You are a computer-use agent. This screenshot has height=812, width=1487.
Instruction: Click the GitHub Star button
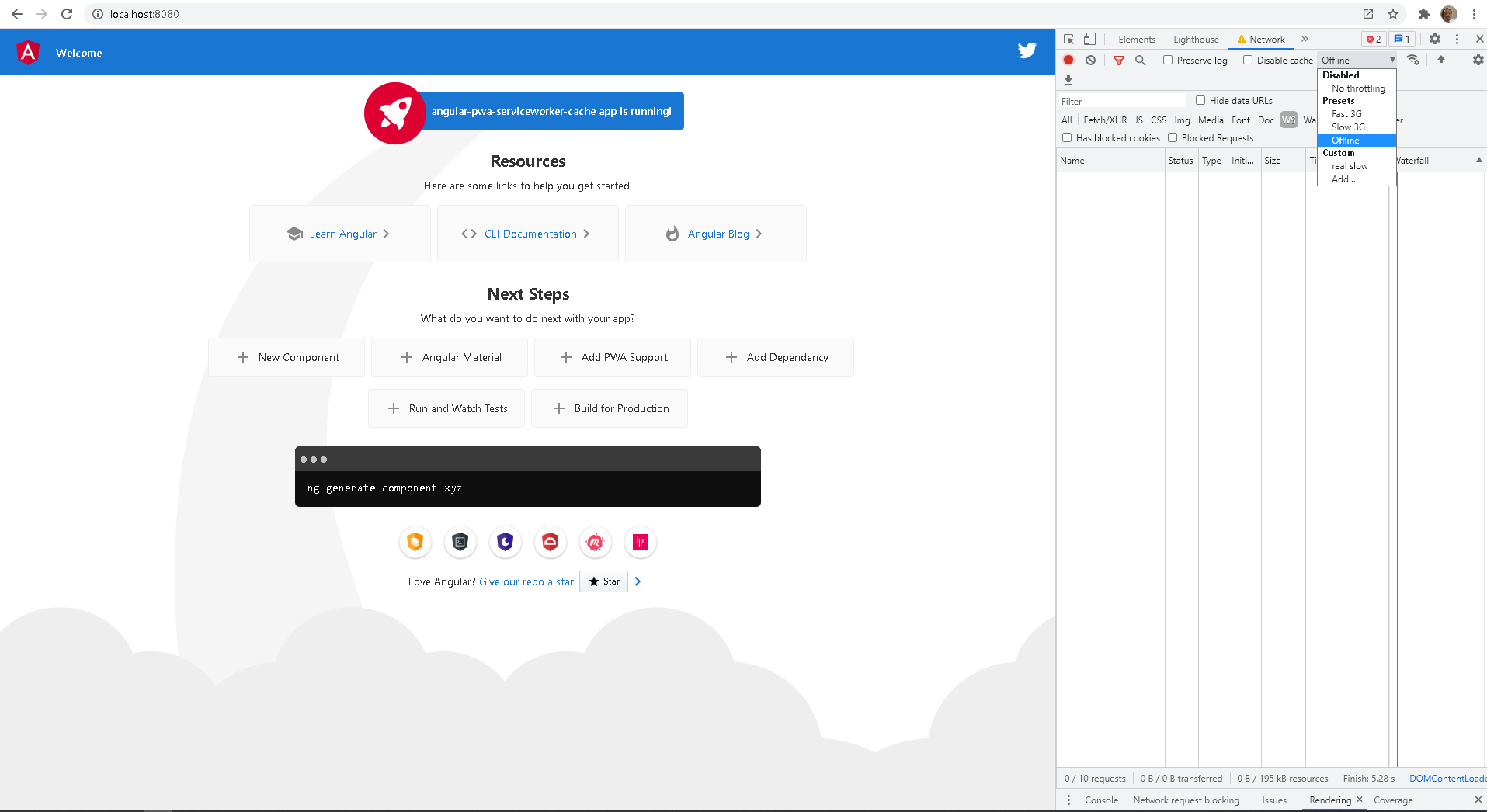click(x=603, y=581)
